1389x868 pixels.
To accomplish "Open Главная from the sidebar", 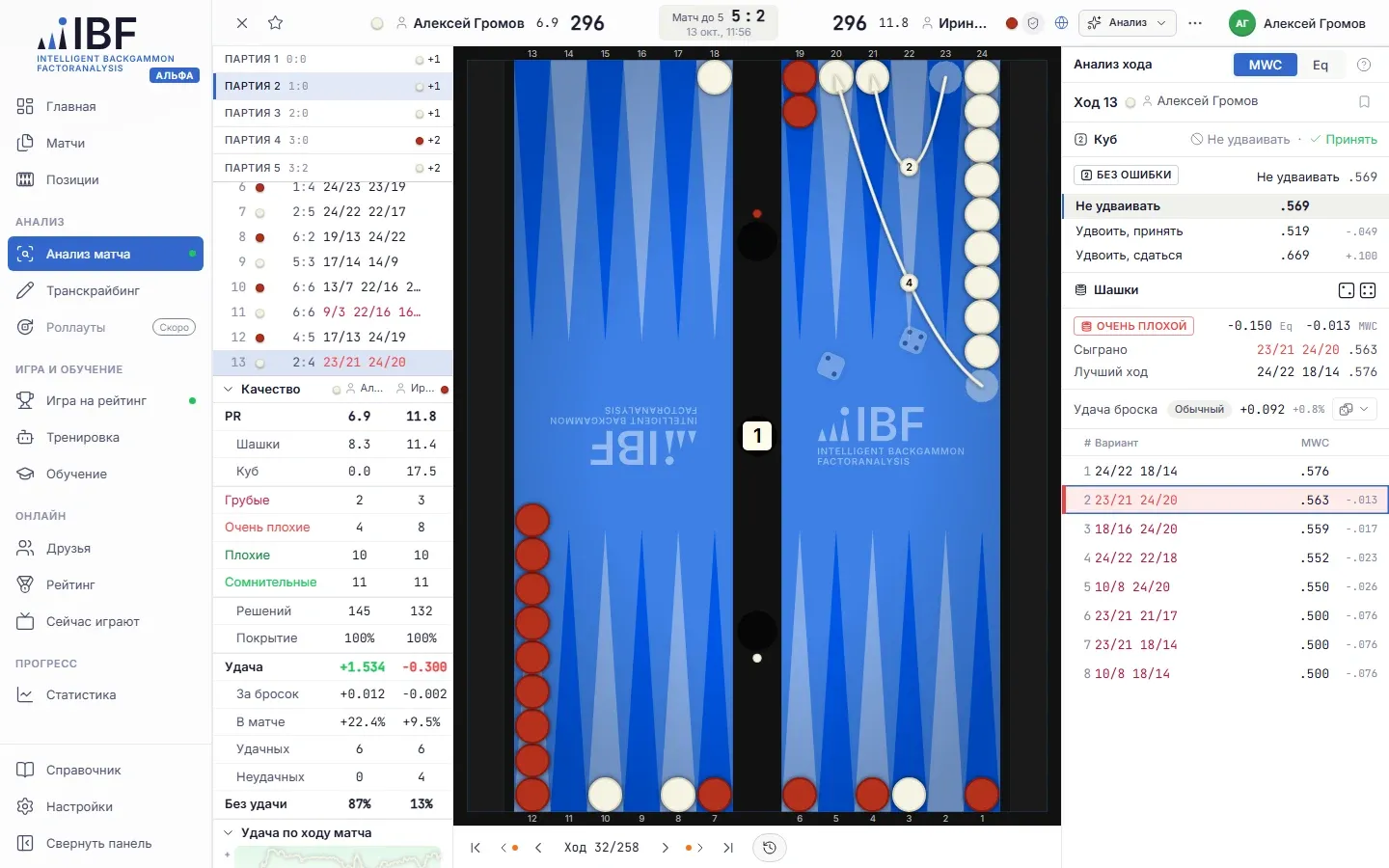I will click(x=105, y=107).
